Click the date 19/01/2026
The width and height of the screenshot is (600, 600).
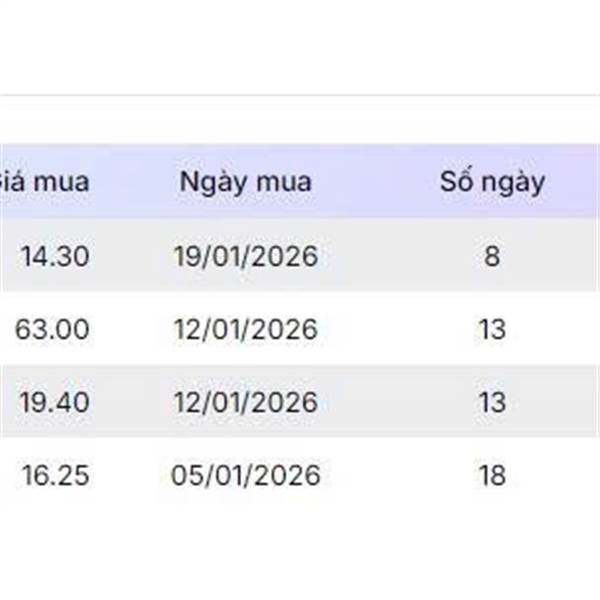245,257
